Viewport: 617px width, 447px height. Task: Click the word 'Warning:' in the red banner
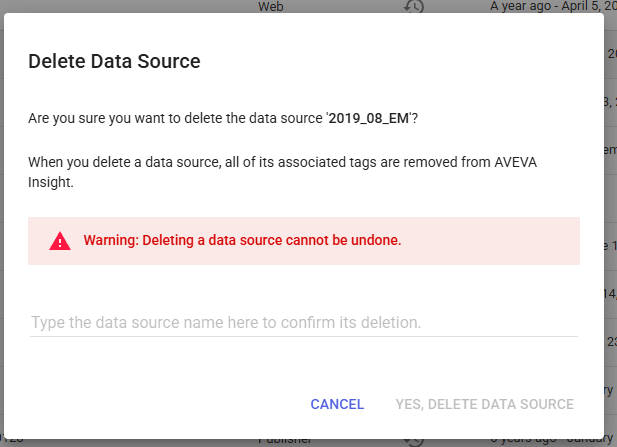pyautogui.click(x=111, y=240)
